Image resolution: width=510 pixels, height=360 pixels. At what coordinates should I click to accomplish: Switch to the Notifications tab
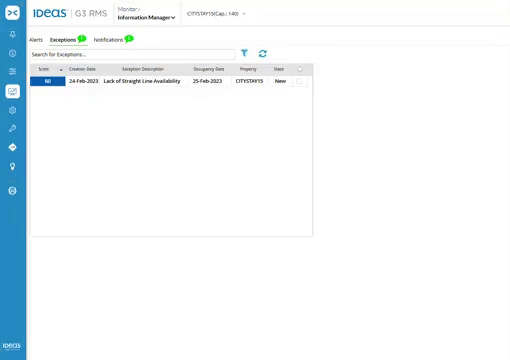point(108,40)
